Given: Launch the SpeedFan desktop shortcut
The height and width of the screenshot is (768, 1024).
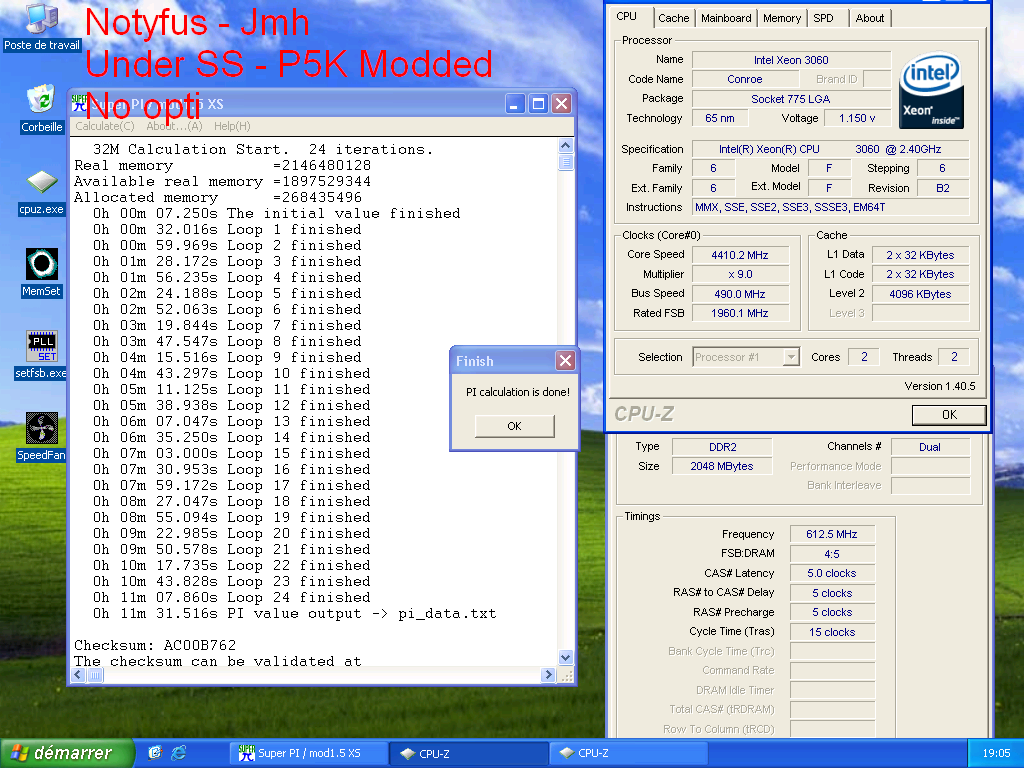Looking at the screenshot, I should point(42,437).
